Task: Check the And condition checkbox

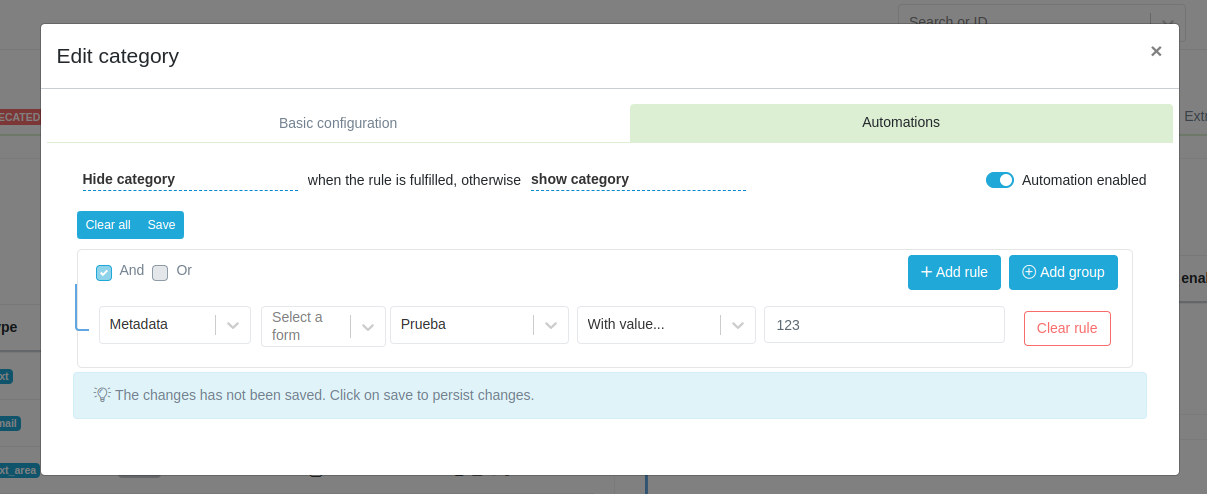Action: (x=104, y=273)
